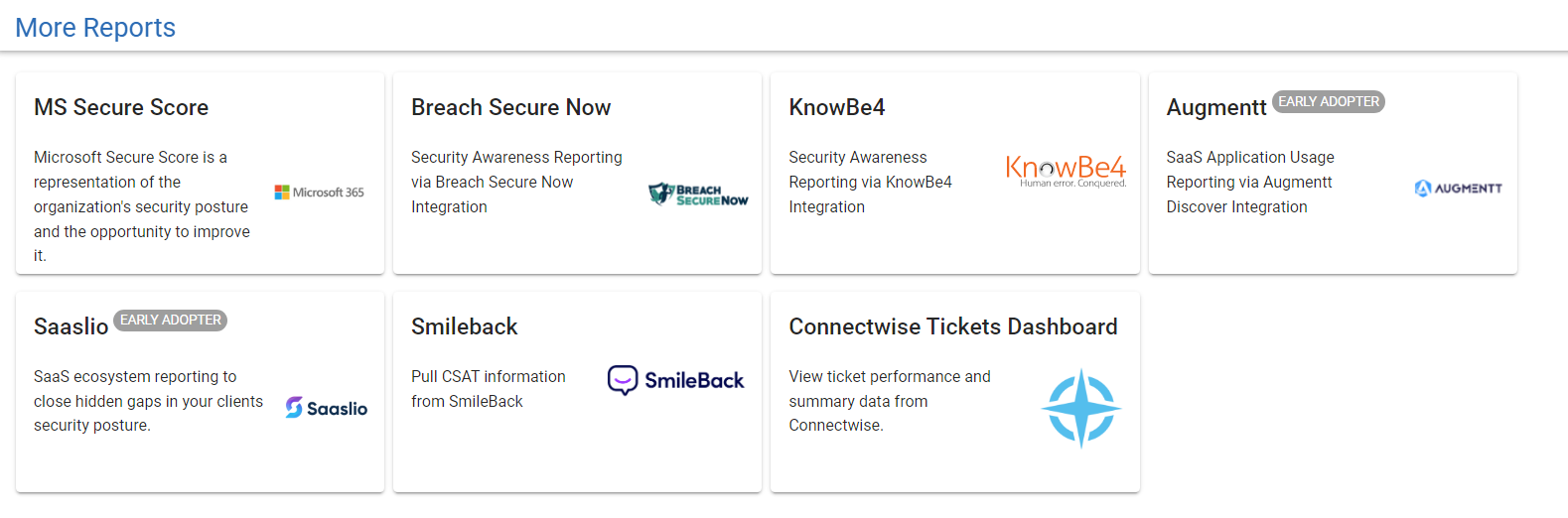Click the Breach Secure Now shield logo
The image size is (1568, 518).
(698, 194)
